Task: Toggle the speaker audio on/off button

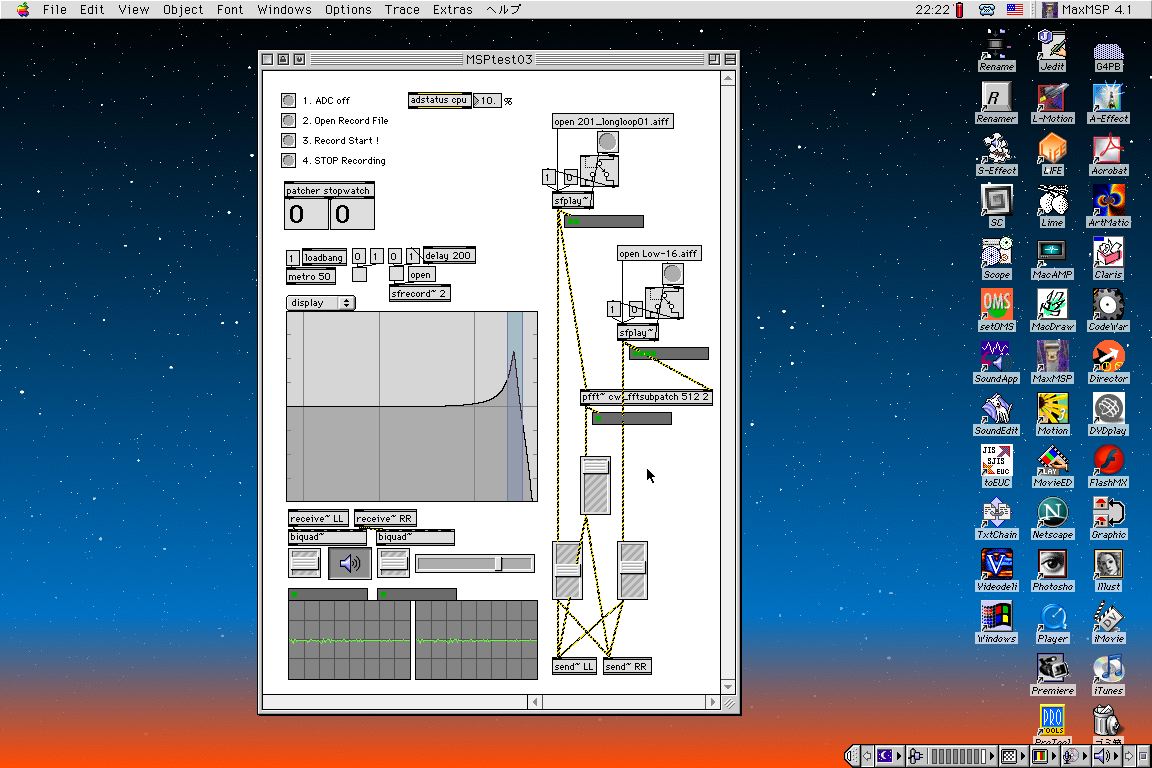Action: pos(349,564)
